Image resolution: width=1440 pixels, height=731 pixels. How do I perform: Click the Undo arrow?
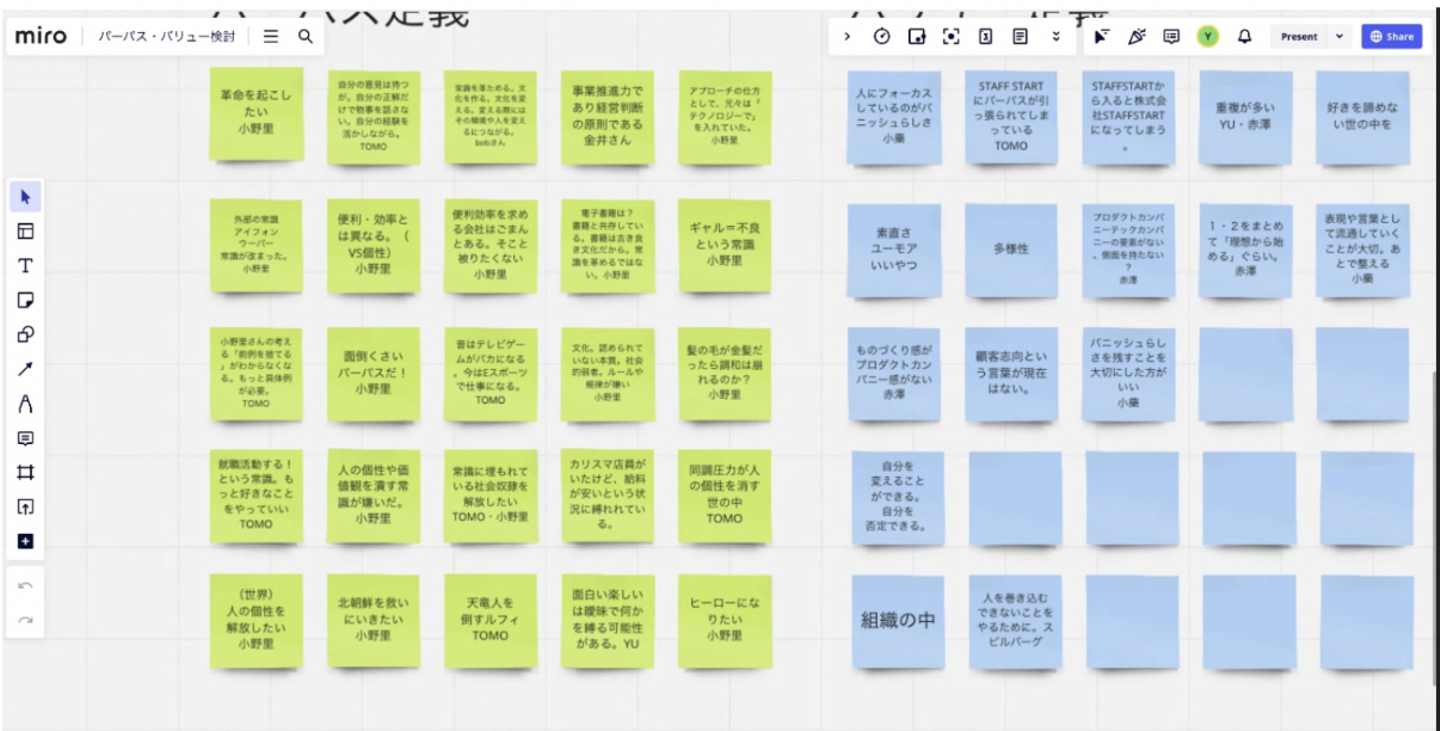click(25, 585)
